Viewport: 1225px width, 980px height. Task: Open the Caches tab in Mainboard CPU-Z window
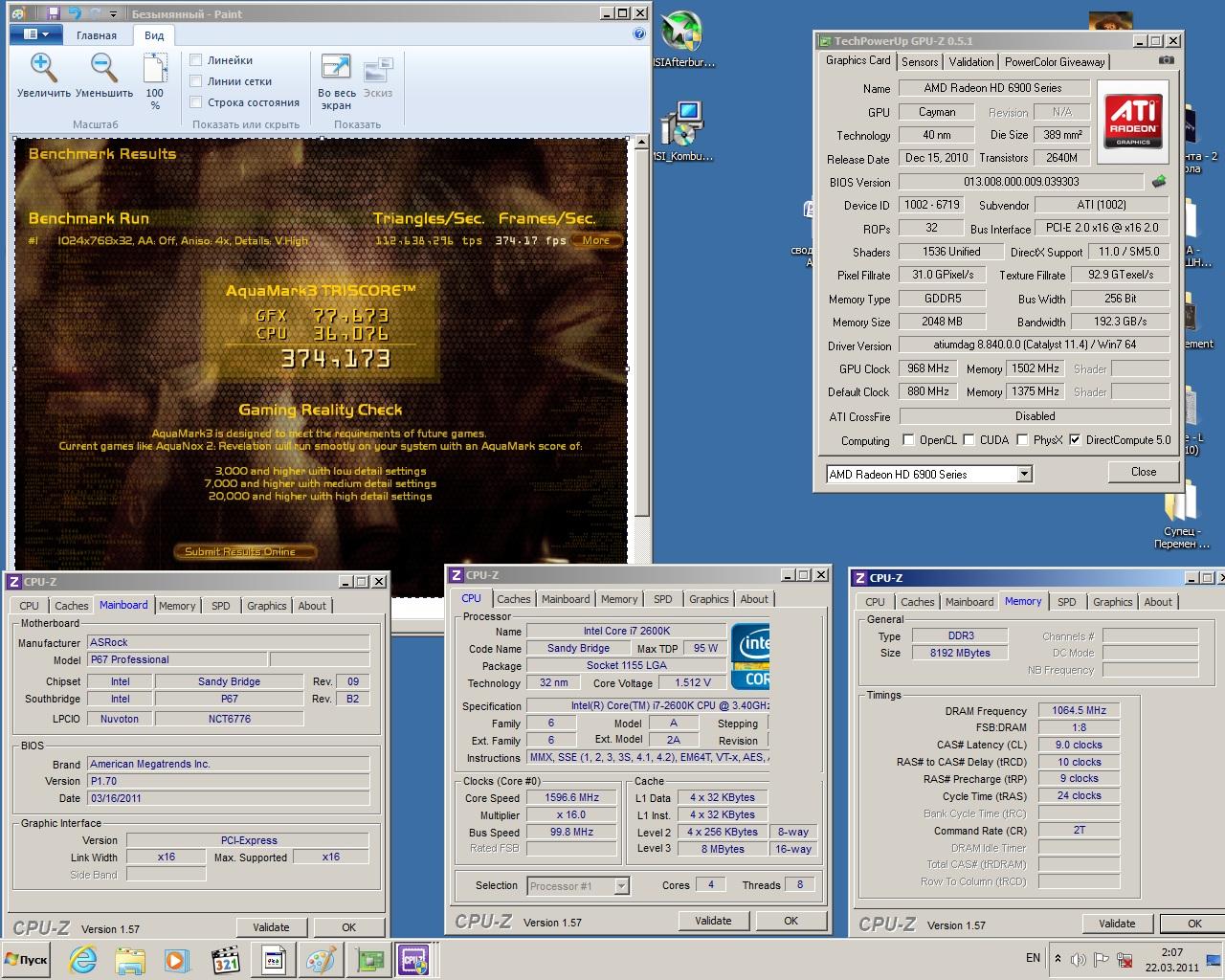click(72, 606)
